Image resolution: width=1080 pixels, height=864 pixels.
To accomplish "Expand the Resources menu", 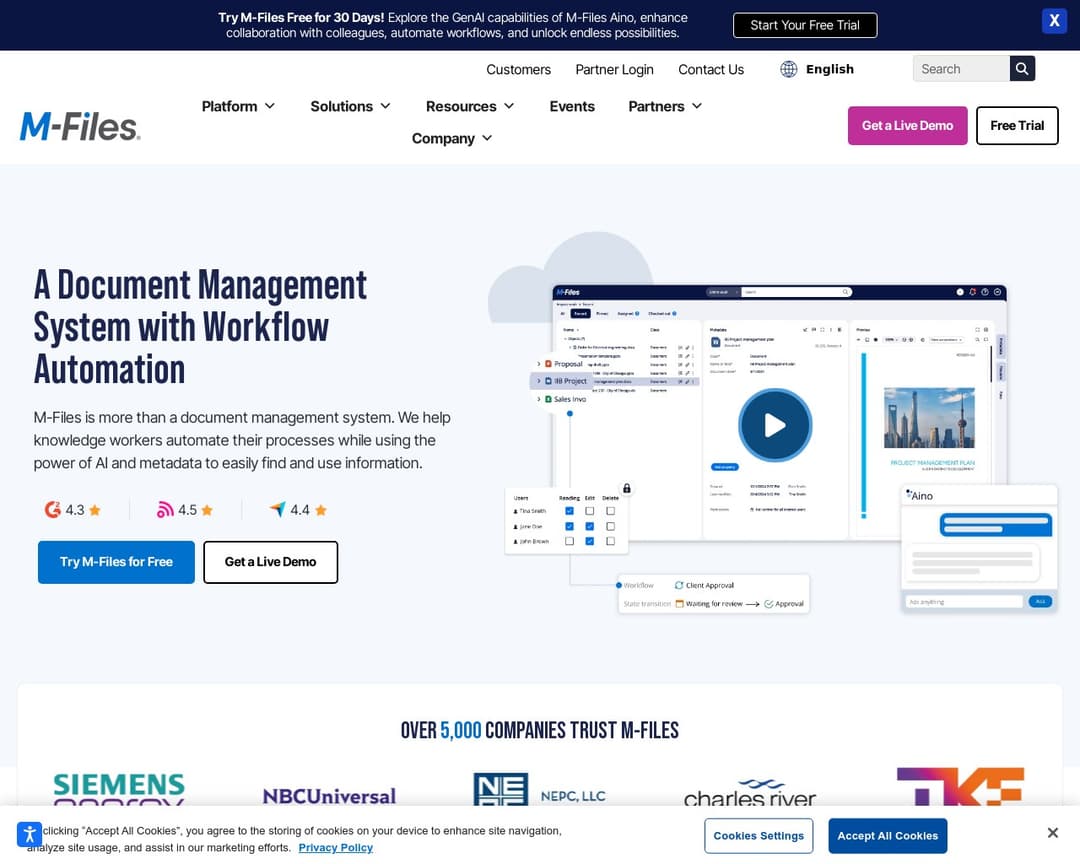I will click(x=470, y=106).
